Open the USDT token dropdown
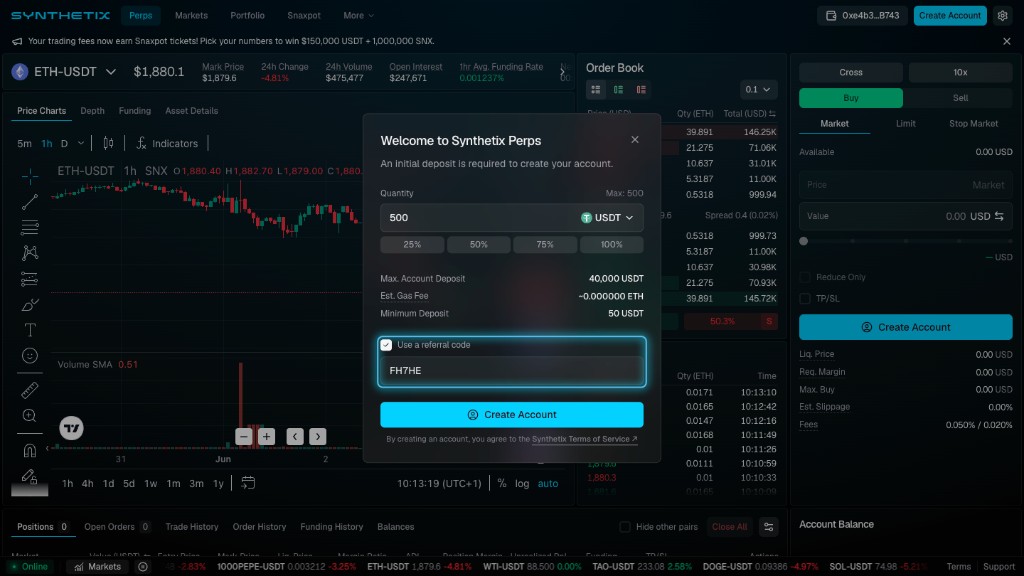The height and width of the screenshot is (576, 1024). (607, 217)
